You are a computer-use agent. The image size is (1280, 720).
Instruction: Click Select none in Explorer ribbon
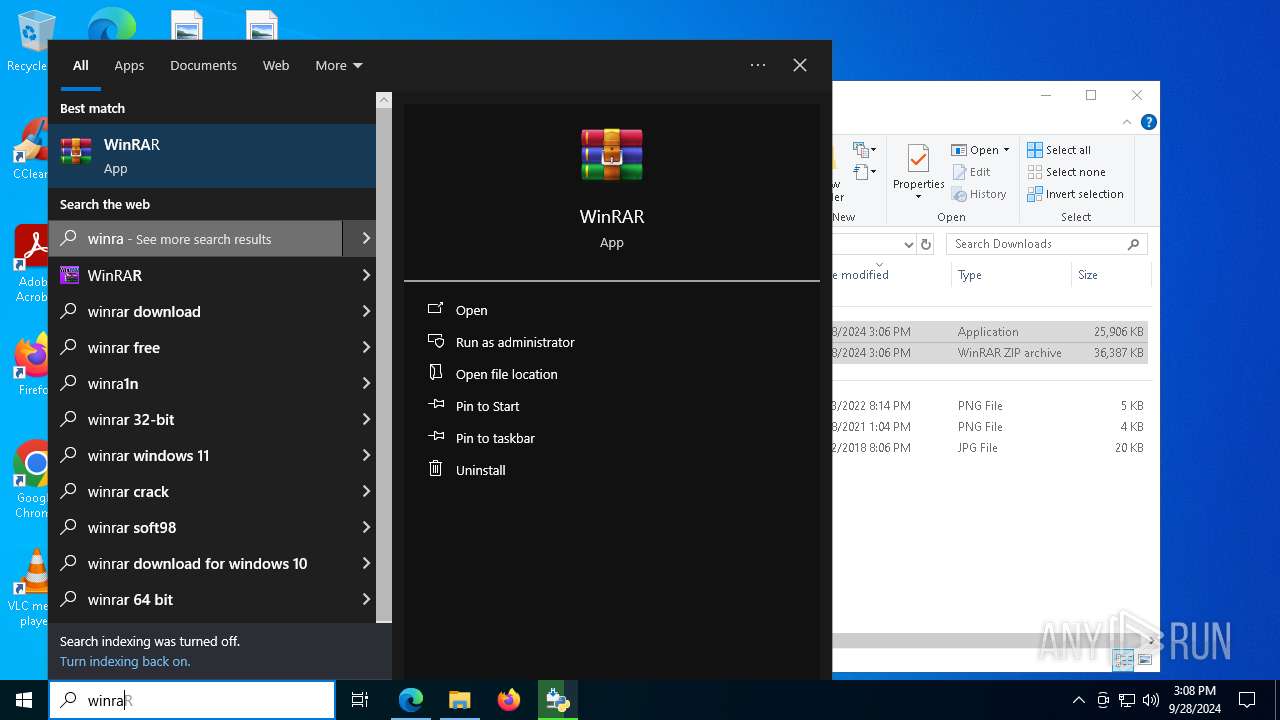[1066, 172]
